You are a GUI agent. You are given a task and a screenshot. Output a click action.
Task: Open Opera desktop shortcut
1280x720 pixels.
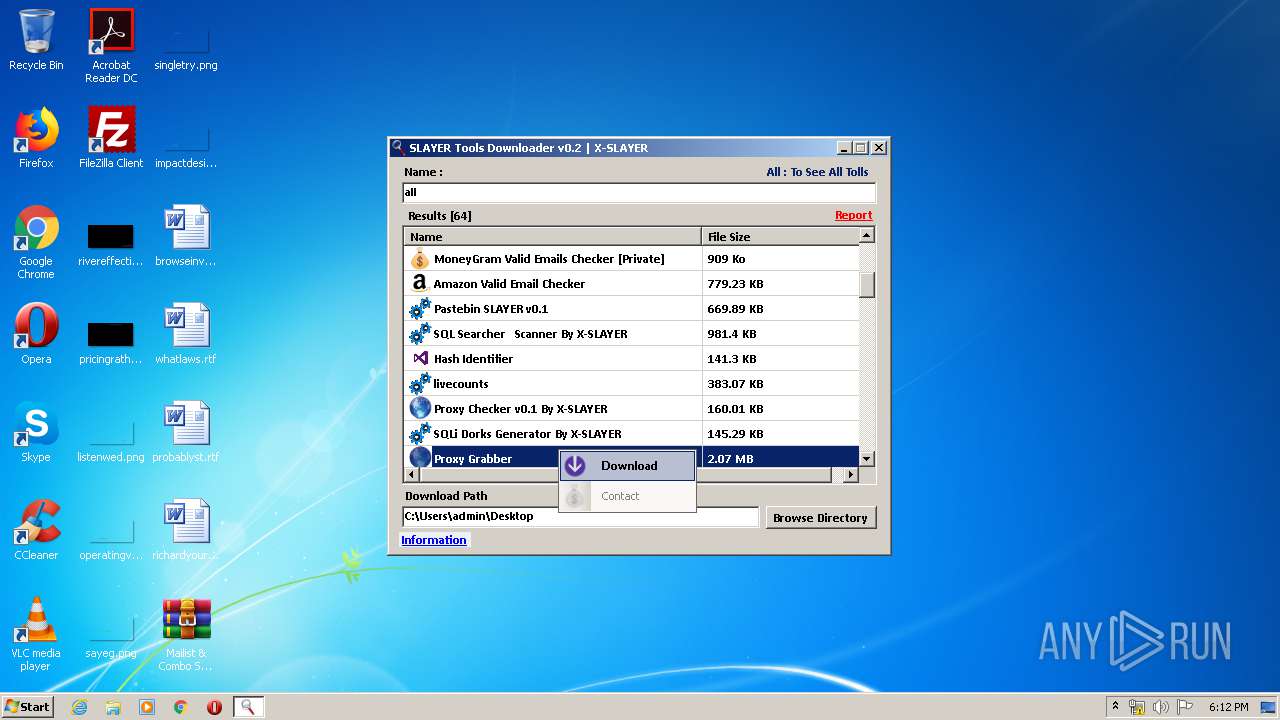[x=36, y=334]
